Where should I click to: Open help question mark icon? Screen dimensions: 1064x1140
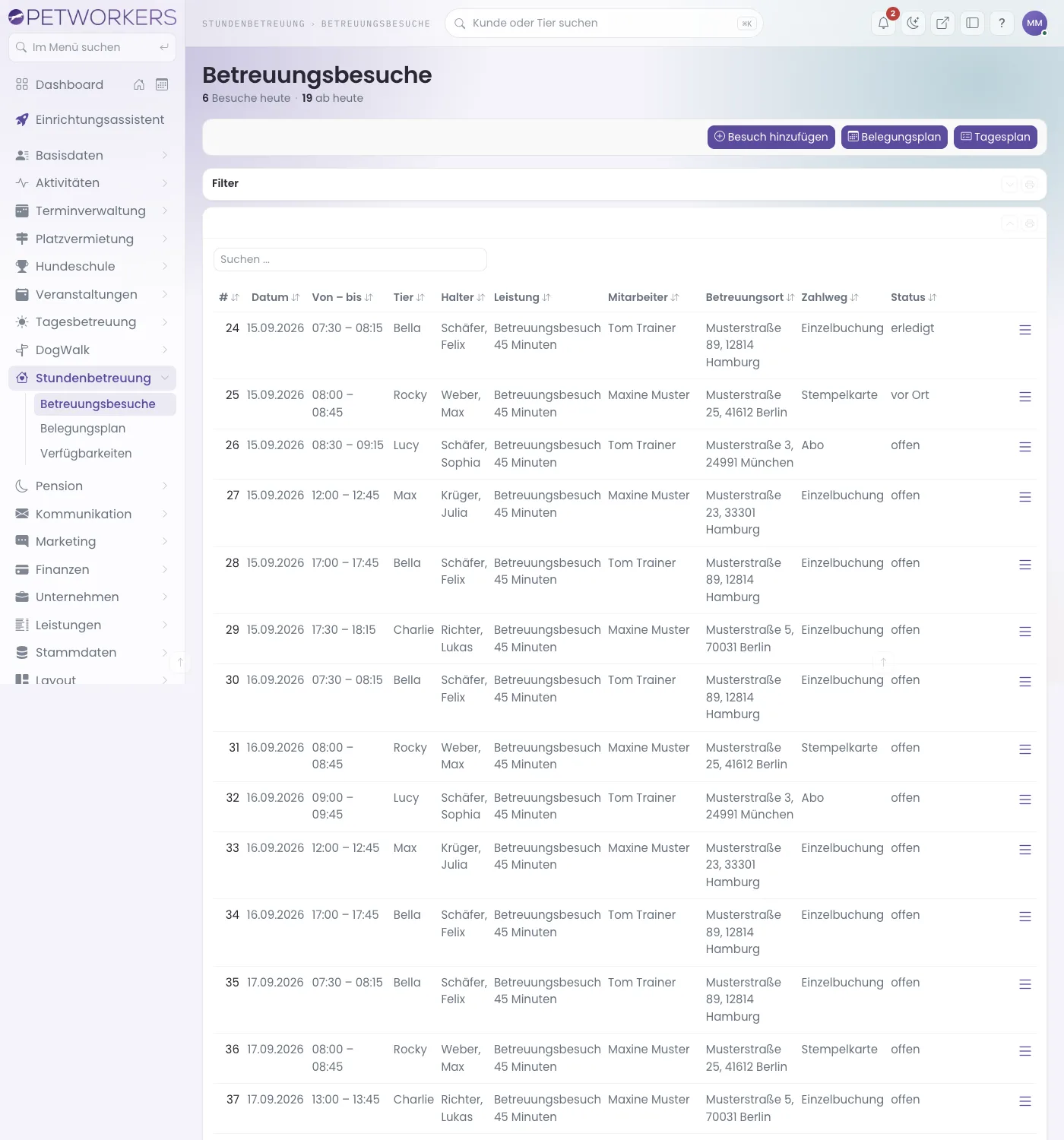tap(1002, 23)
